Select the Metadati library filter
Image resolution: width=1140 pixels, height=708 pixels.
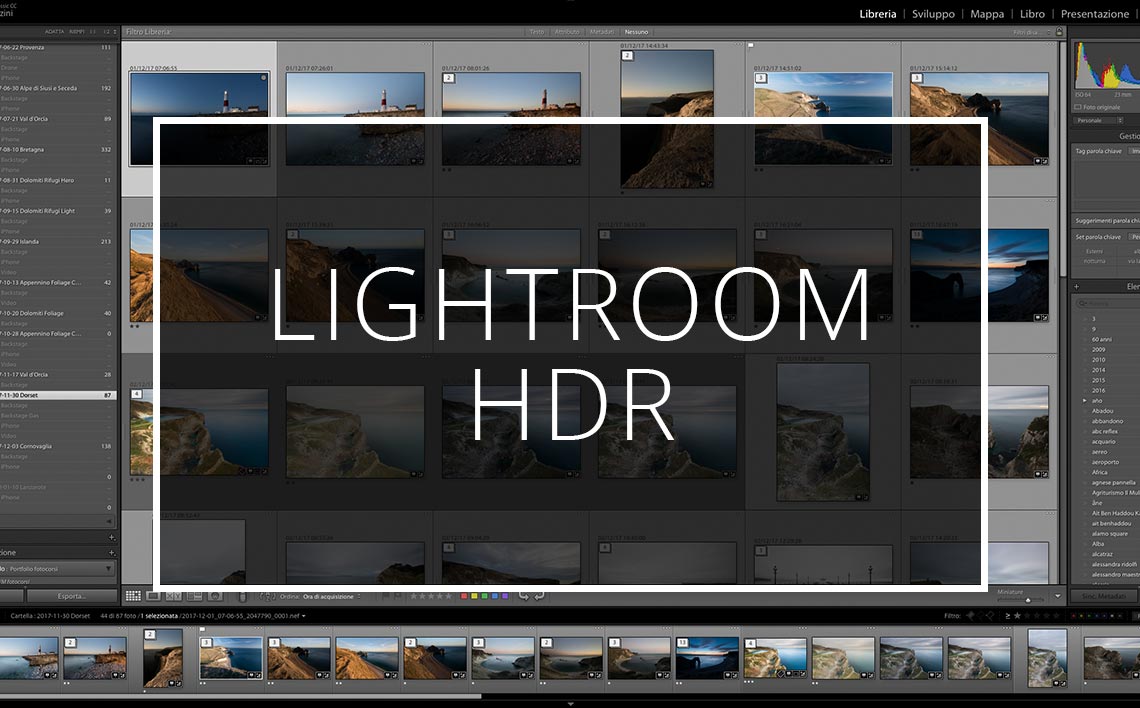pyautogui.click(x=601, y=32)
